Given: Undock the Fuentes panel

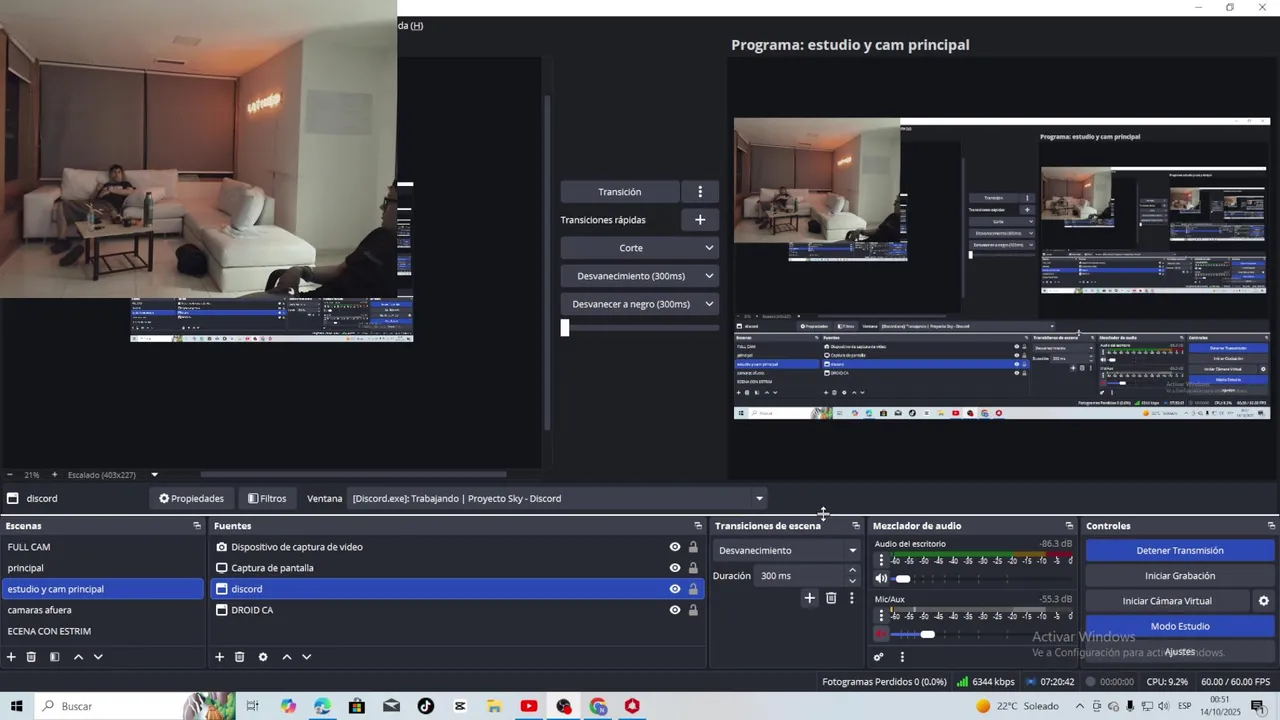Looking at the screenshot, I should point(698,526).
